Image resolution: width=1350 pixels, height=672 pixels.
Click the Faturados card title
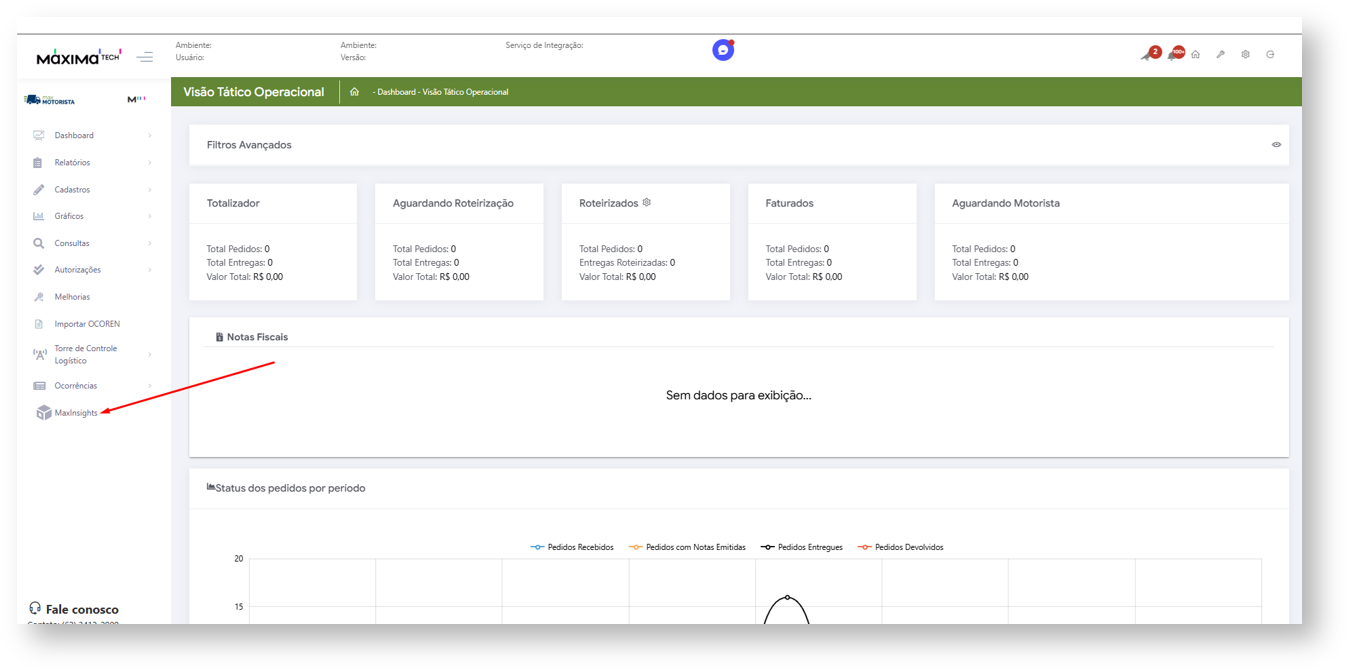790,203
